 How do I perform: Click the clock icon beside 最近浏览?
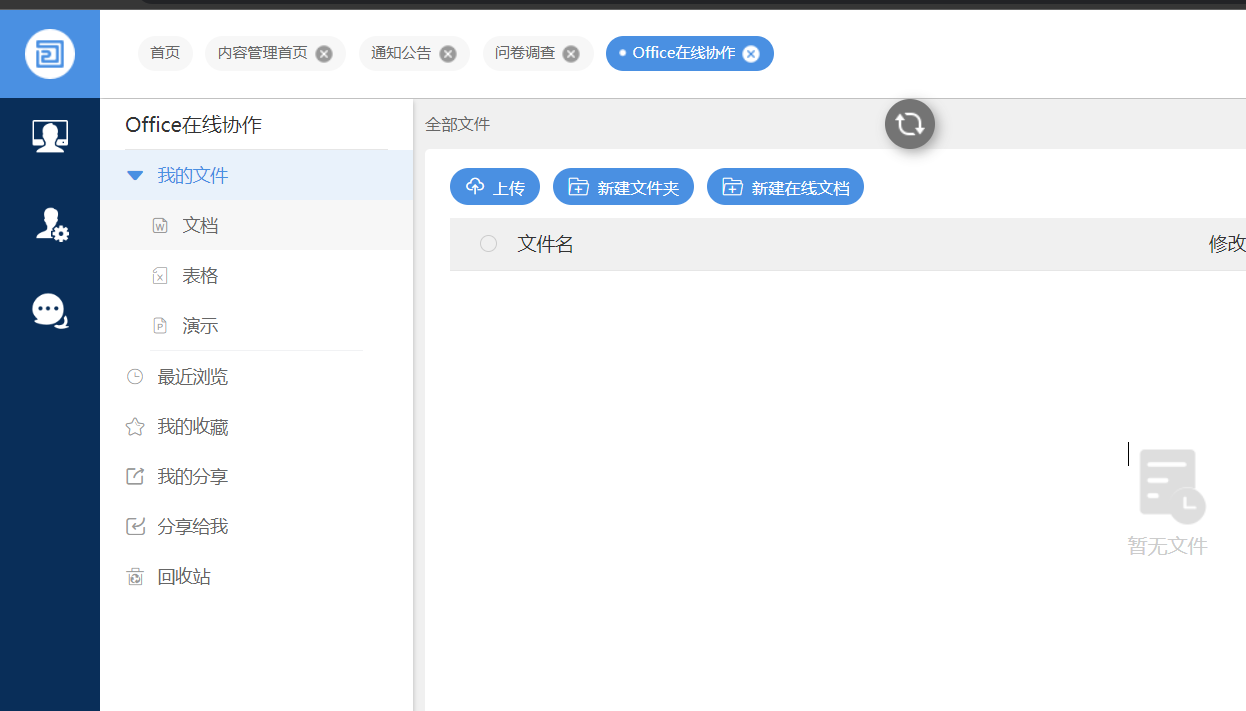[135, 377]
